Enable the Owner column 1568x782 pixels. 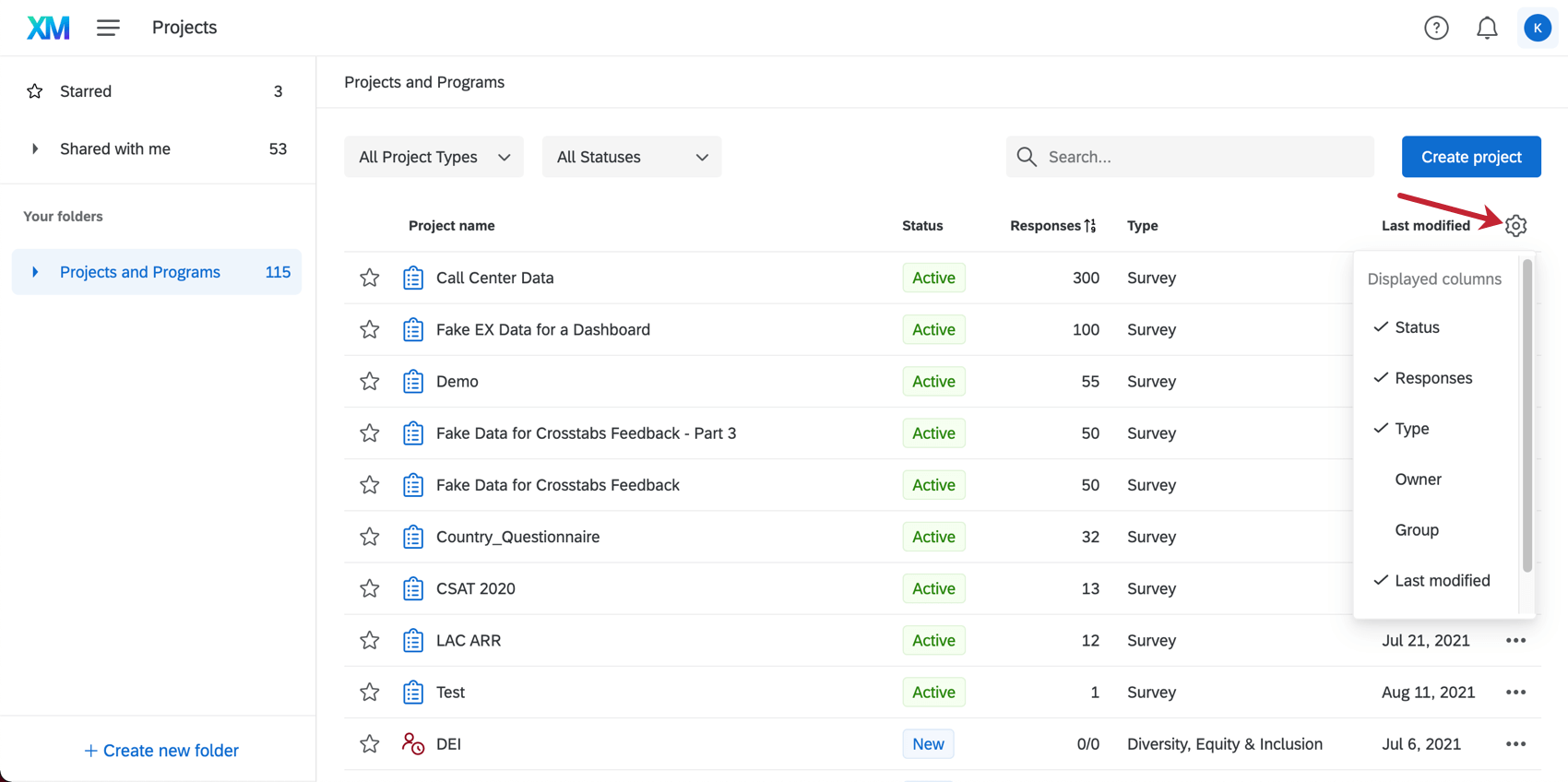(1418, 480)
